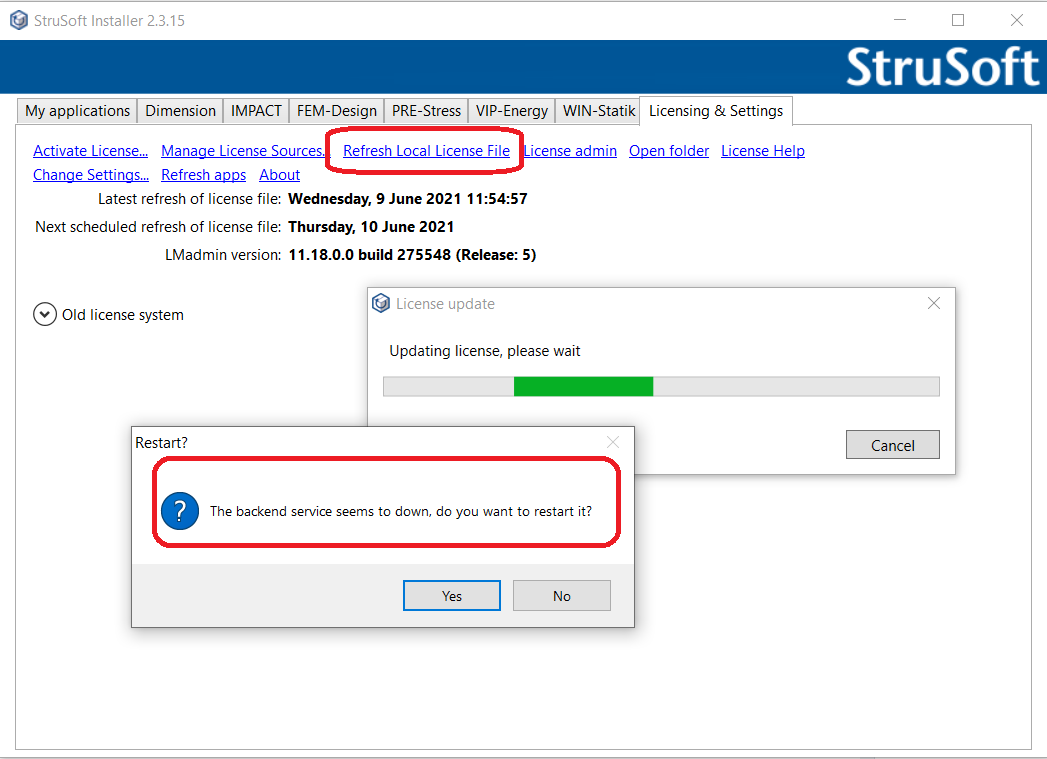Open Manage License Sources link

tap(242, 151)
